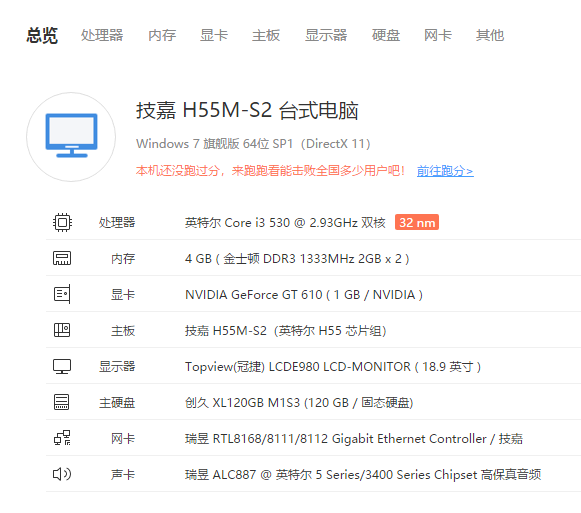Click the network card icon
581x513 pixels.
point(62,438)
